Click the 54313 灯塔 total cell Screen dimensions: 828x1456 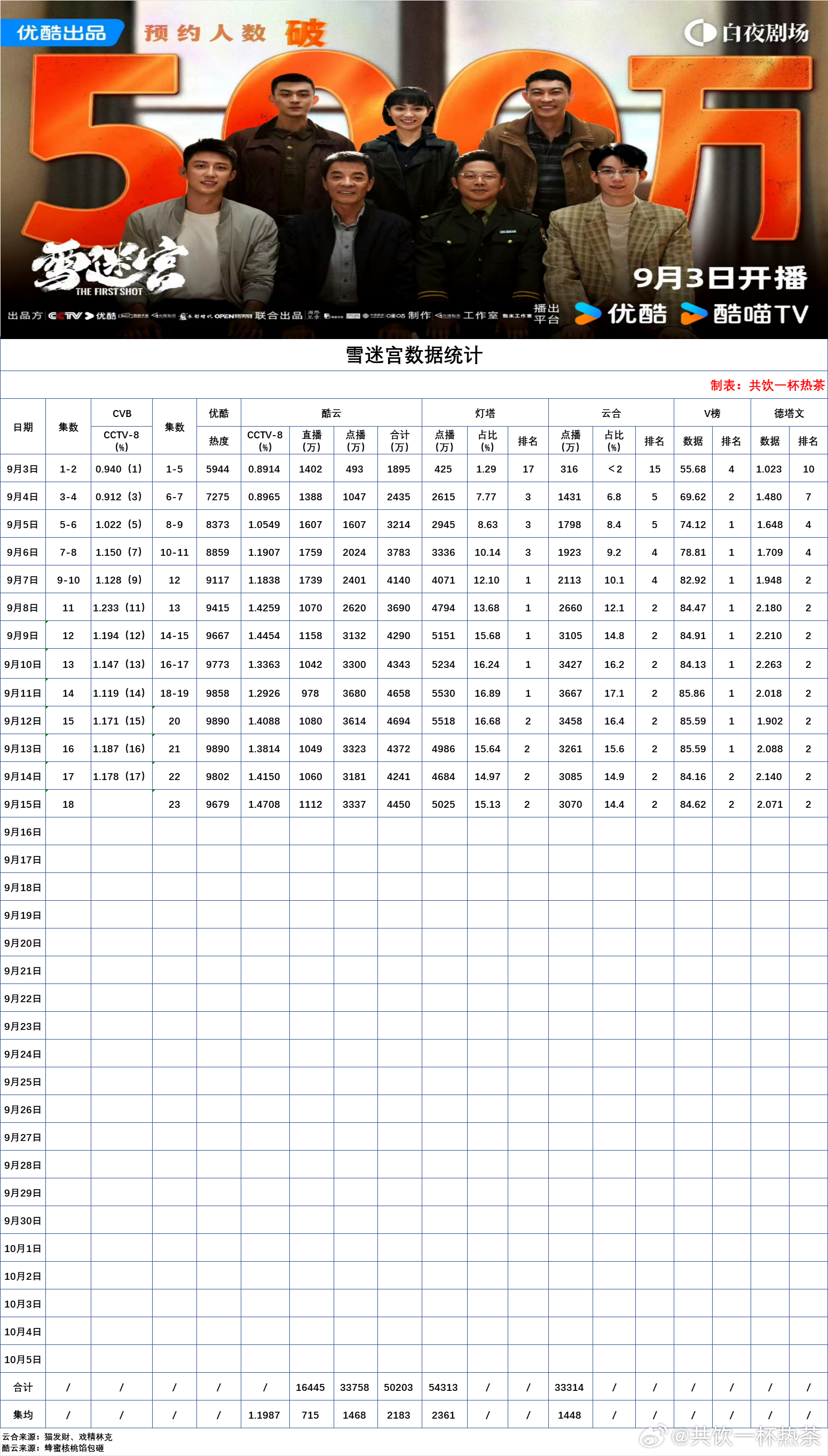[x=445, y=1387]
